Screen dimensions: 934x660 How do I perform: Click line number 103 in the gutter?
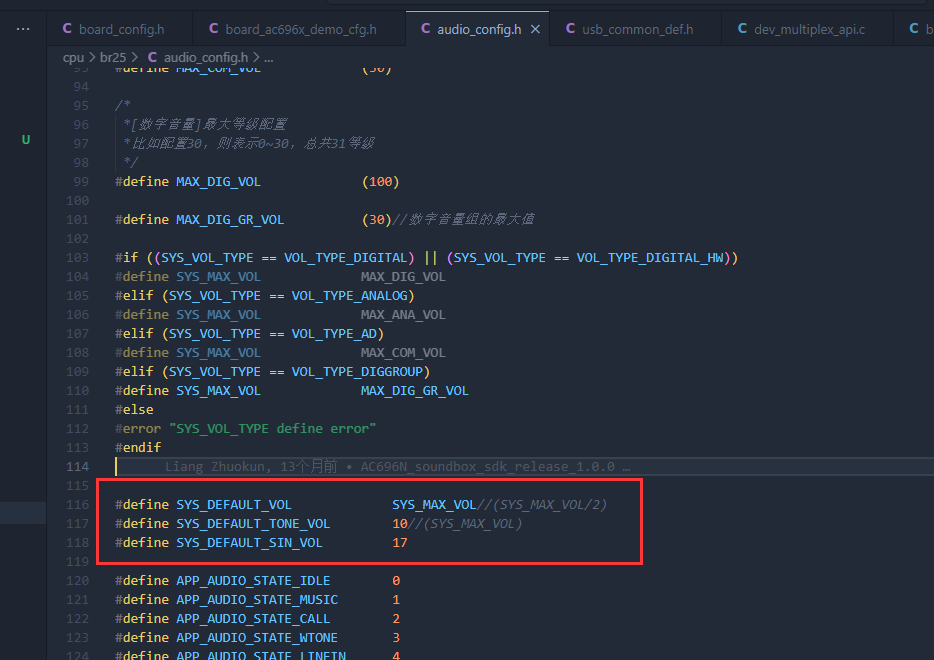click(77, 258)
